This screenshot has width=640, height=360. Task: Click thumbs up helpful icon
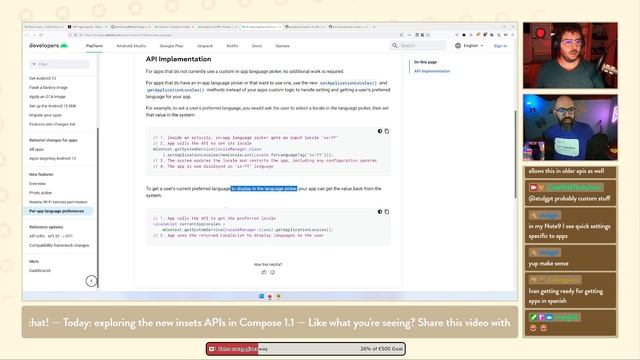264,272
